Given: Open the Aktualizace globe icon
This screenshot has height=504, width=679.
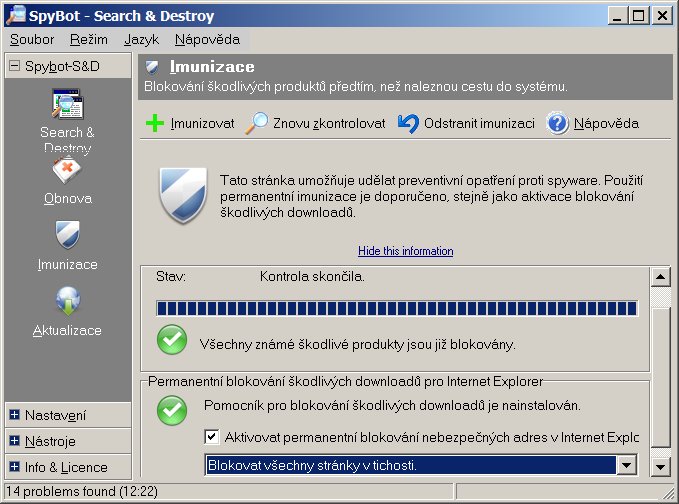Looking at the screenshot, I should pos(68,301).
